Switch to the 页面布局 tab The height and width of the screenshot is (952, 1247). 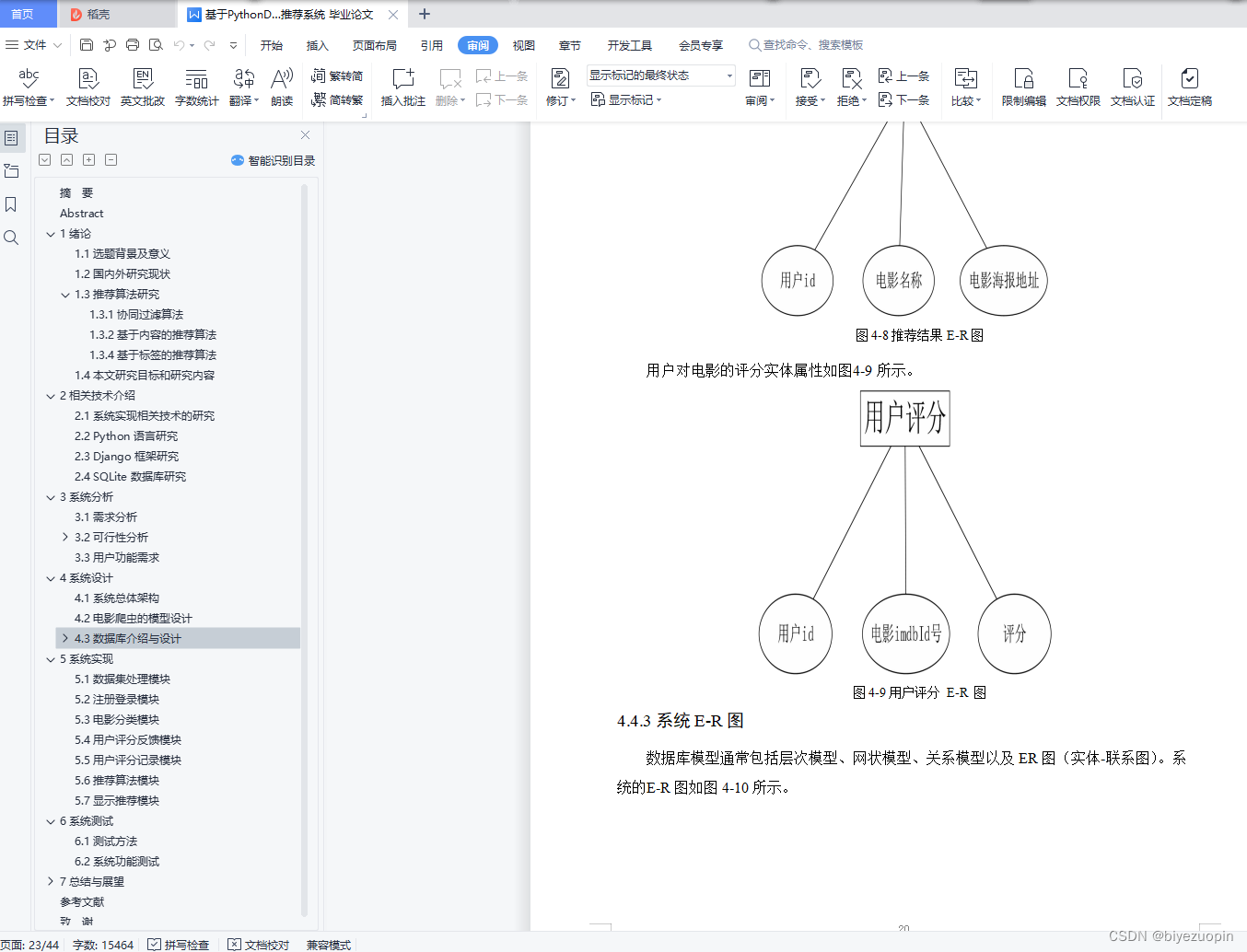click(x=374, y=45)
